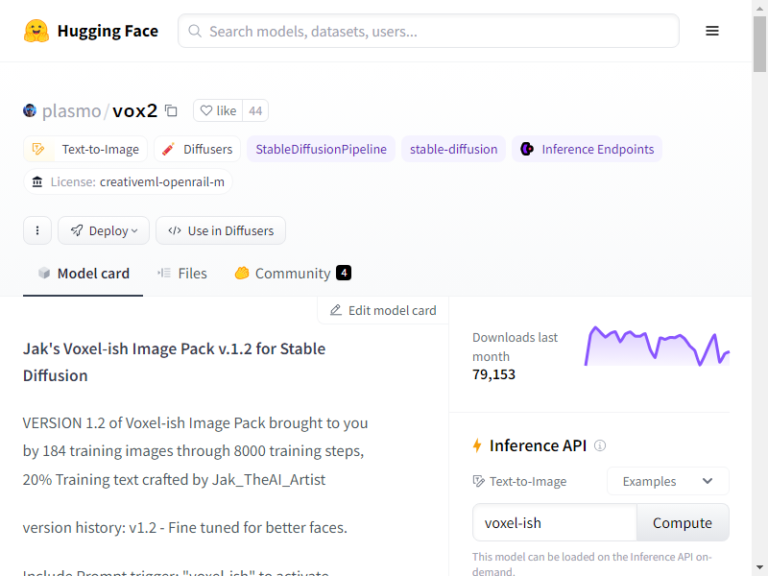Open the hamburger navigation menu

pyautogui.click(x=712, y=31)
